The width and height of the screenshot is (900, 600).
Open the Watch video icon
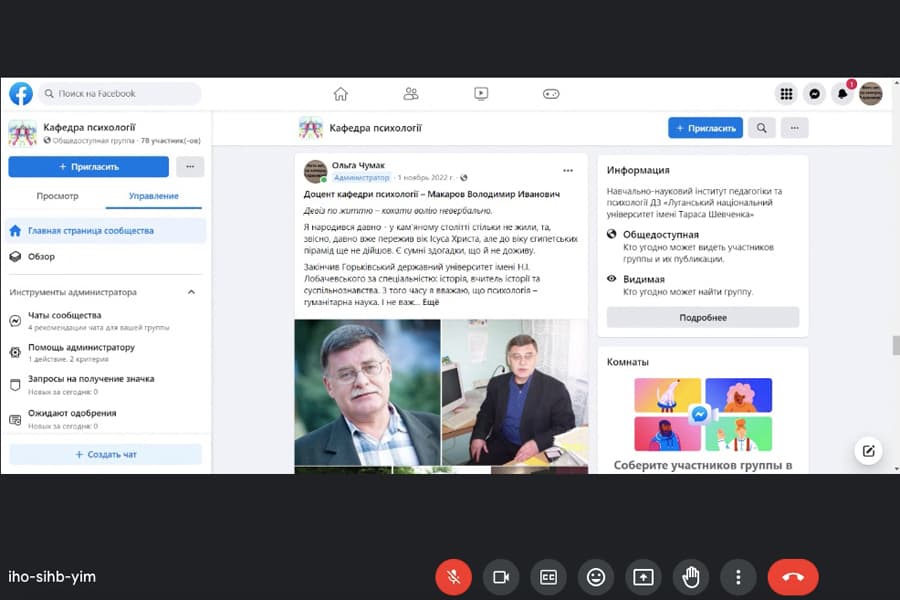point(481,94)
